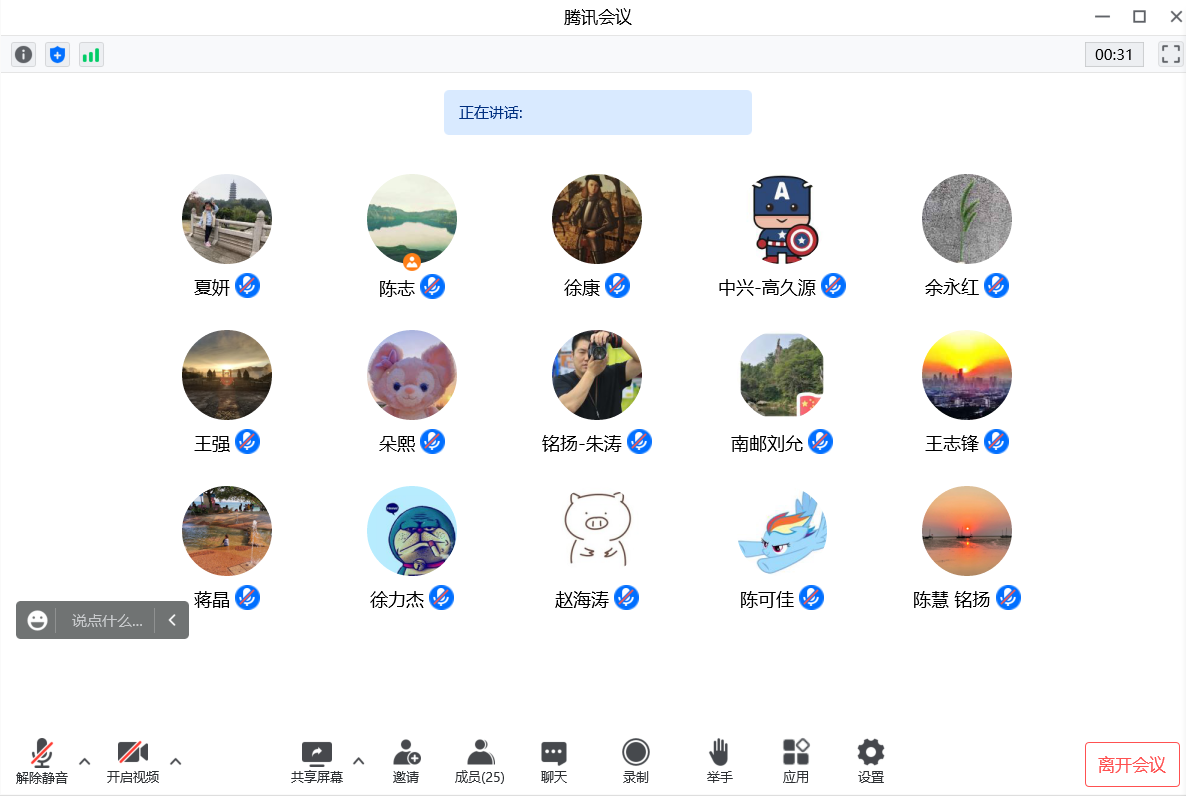Expand the share screen options arrow
The width and height of the screenshot is (1186, 796).
[x=359, y=761]
